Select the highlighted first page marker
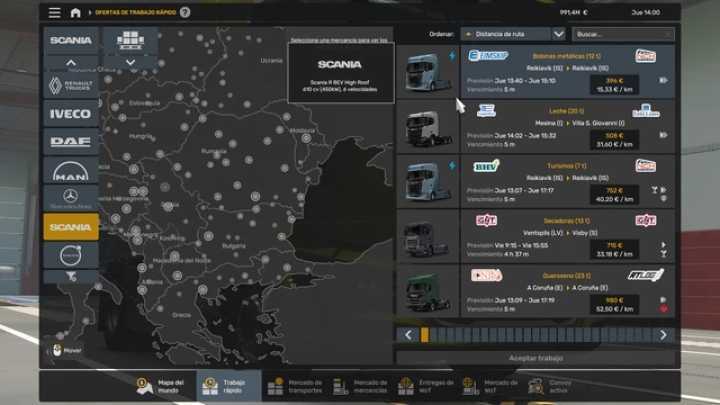The image size is (720, 405). coord(425,335)
